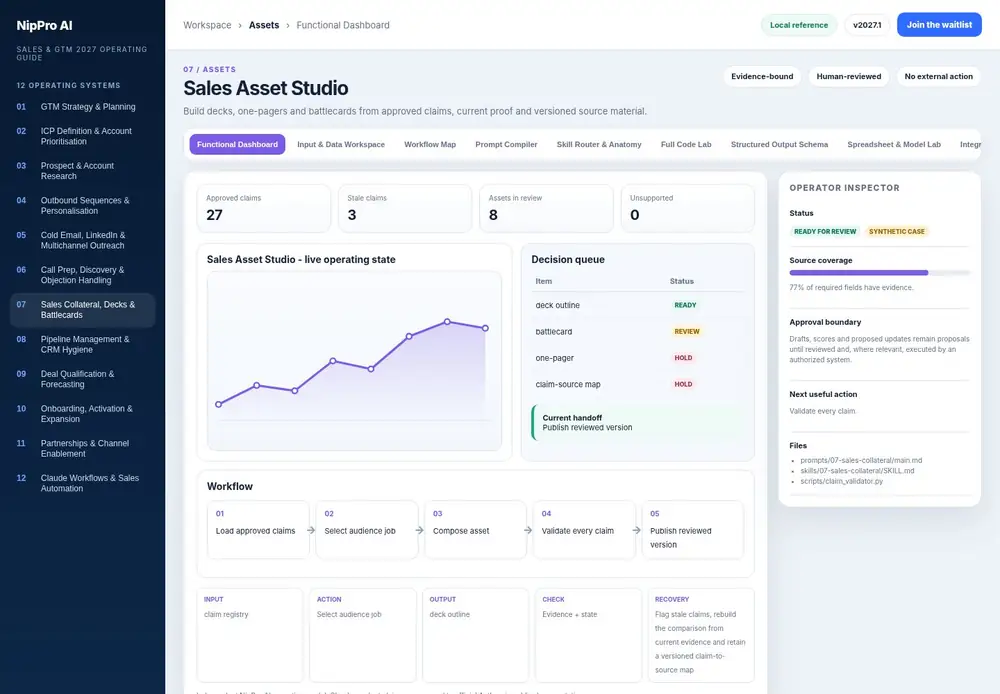Select workflow step 04 Validate every claim

coord(584,529)
